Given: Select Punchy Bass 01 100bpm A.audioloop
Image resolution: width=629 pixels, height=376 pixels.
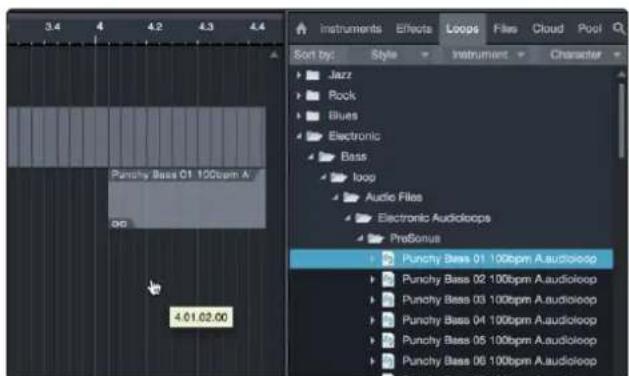Looking at the screenshot, I should pos(451,259).
